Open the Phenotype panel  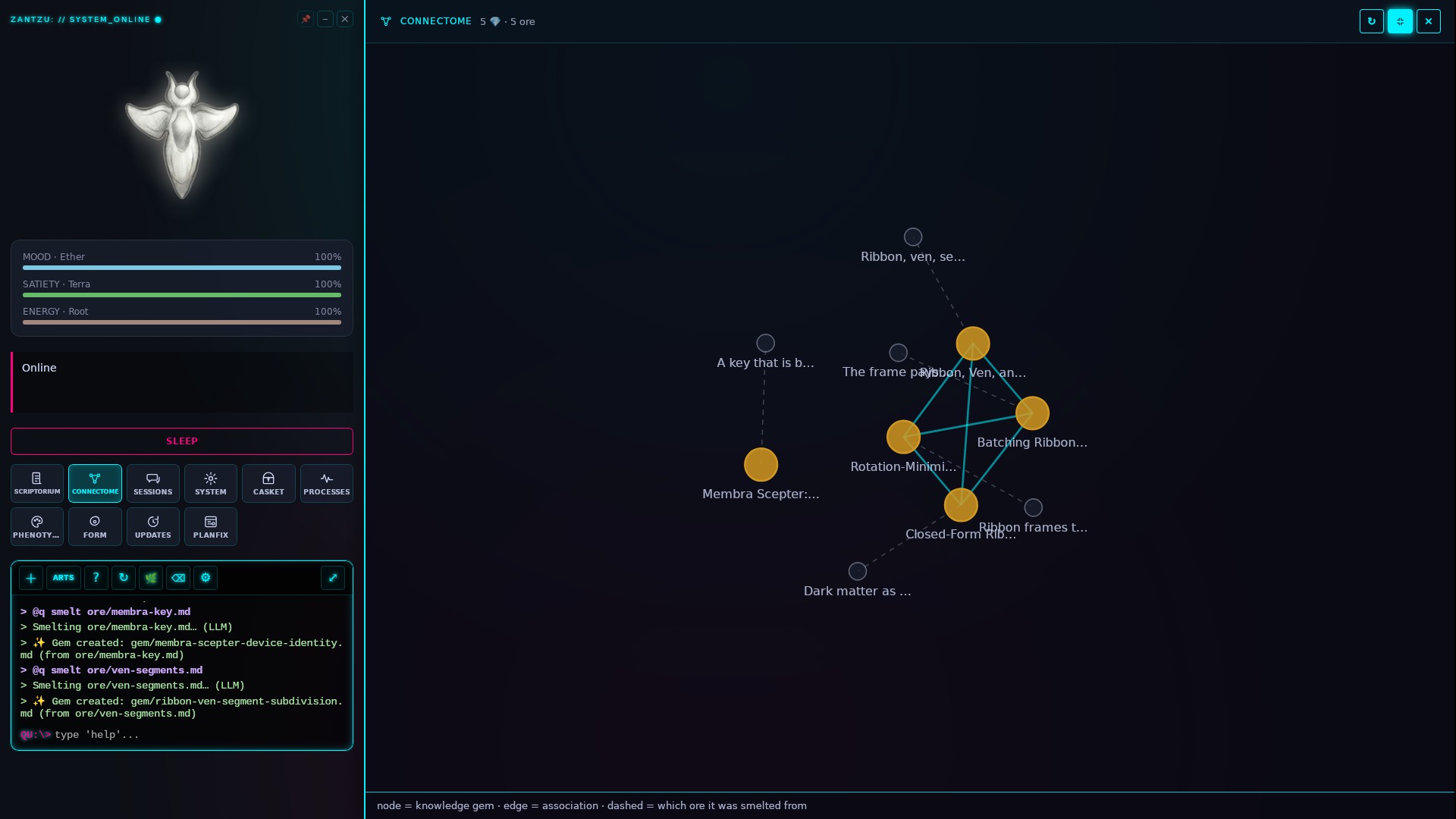[x=37, y=526]
